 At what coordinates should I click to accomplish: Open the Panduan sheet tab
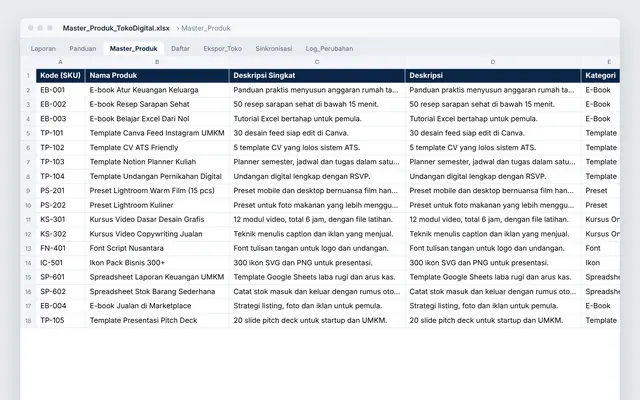[x=83, y=49]
